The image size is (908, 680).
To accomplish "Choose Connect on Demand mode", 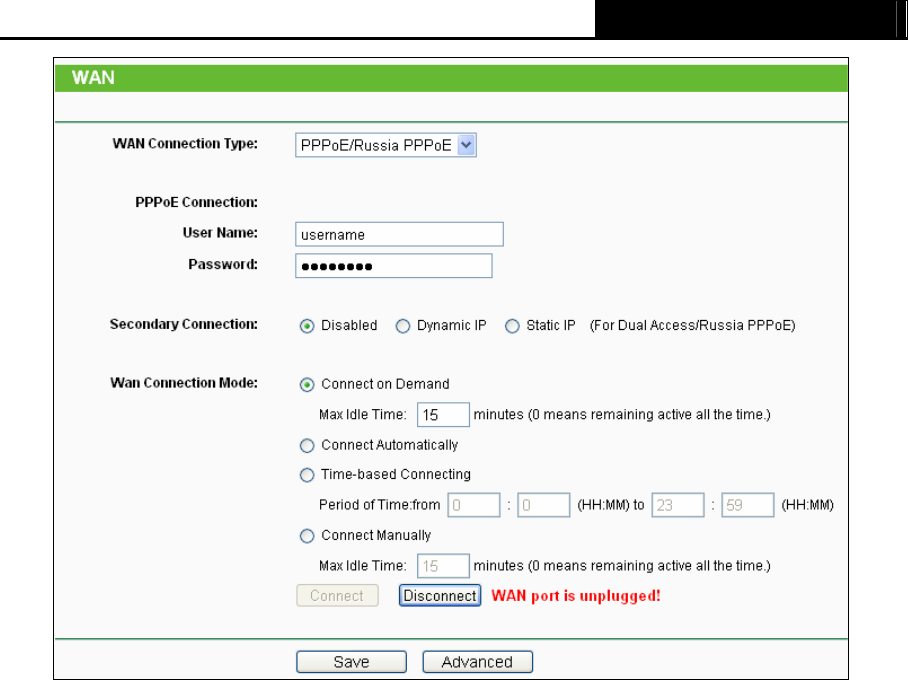I will click(307, 385).
